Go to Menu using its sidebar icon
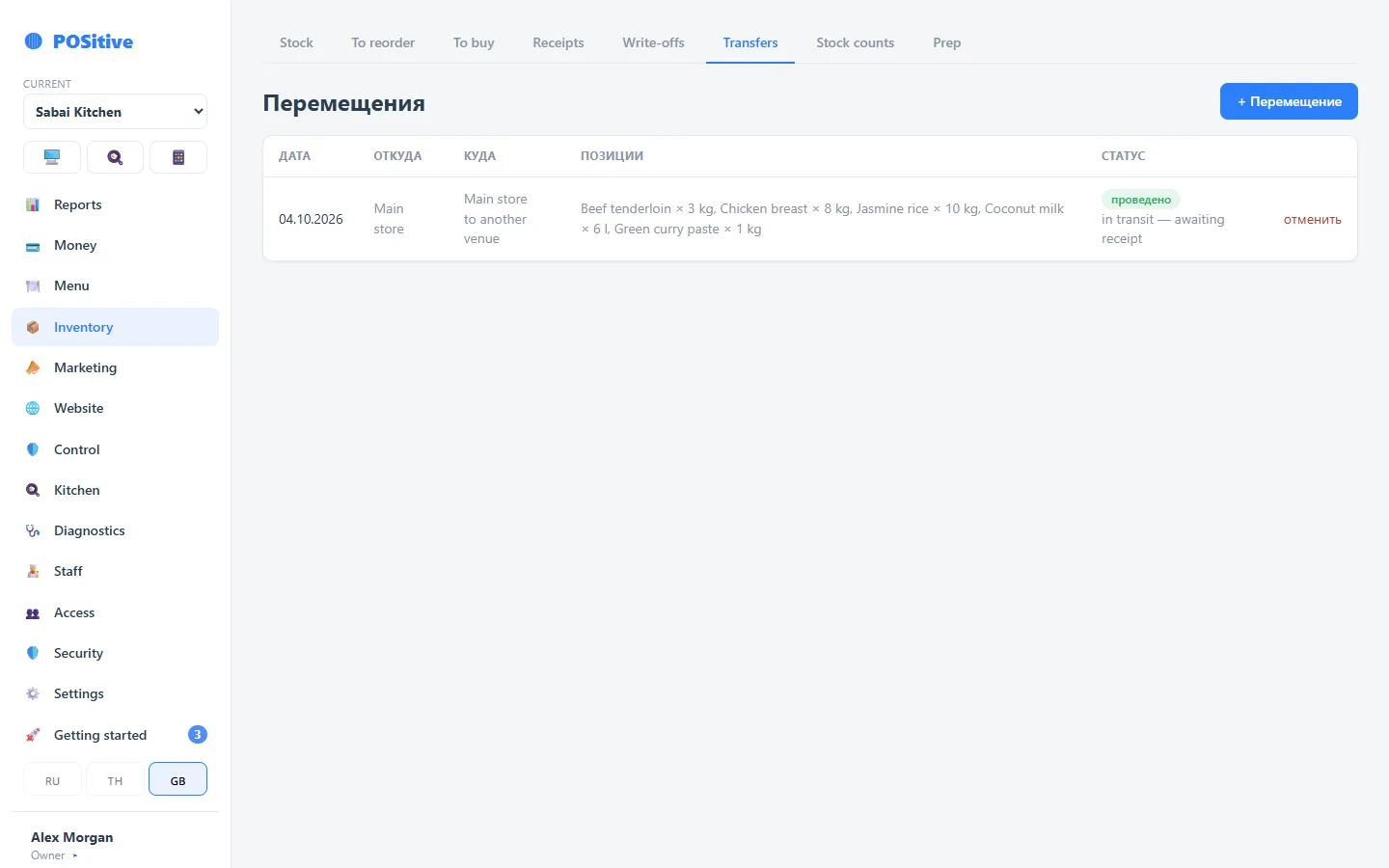The image size is (1389, 868). coord(33,286)
